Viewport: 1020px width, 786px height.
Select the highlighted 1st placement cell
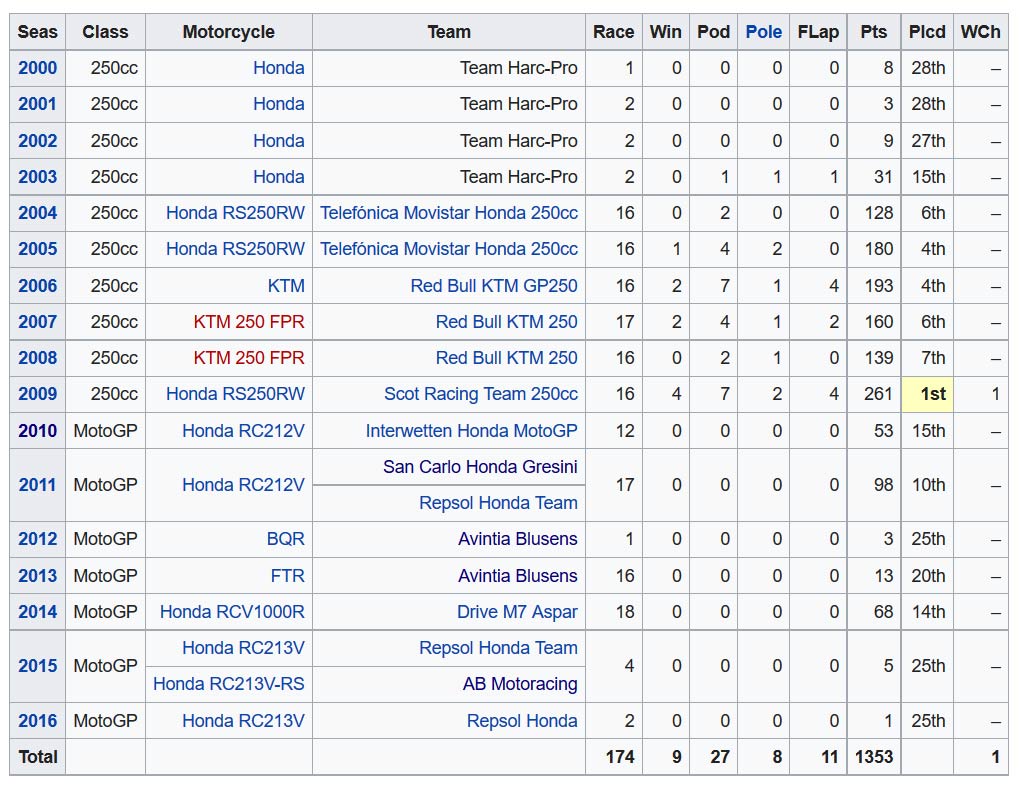coord(927,394)
